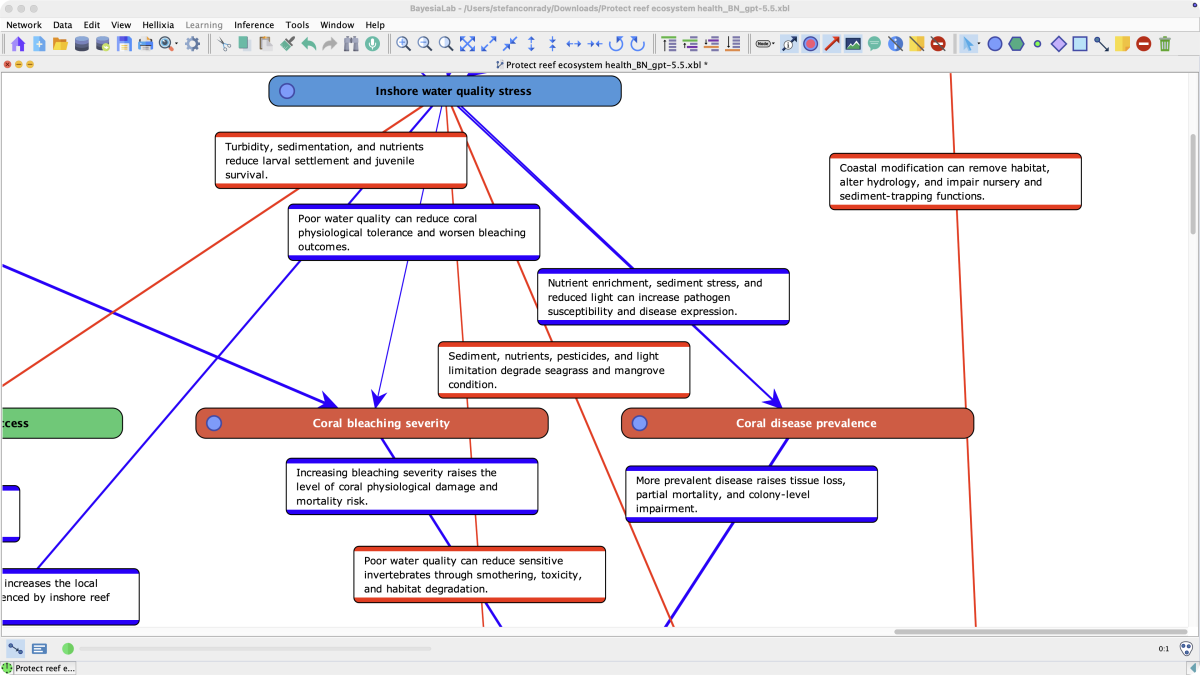
Task: Open a file with folder icon
Action: click(60, 44)
